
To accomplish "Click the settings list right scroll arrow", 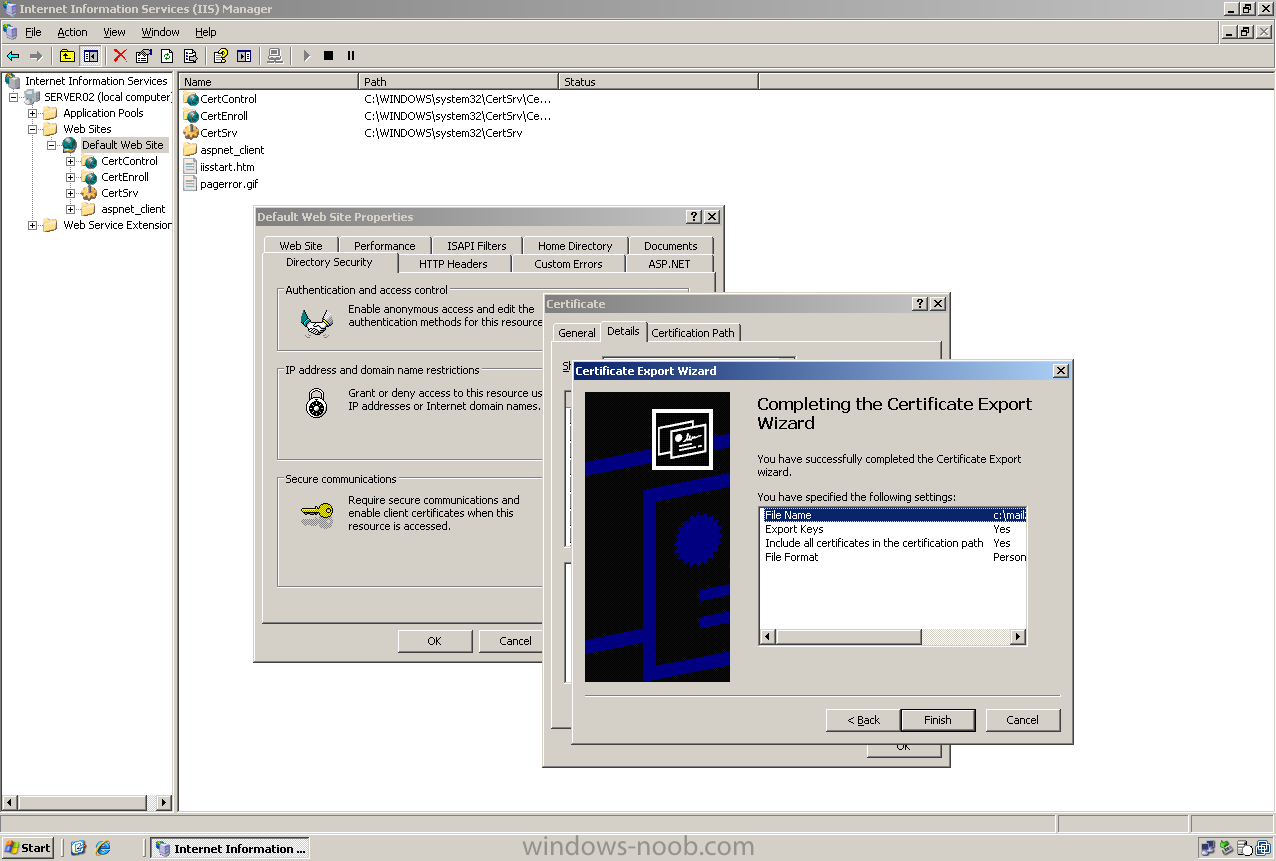I will tap(1018, 637).
